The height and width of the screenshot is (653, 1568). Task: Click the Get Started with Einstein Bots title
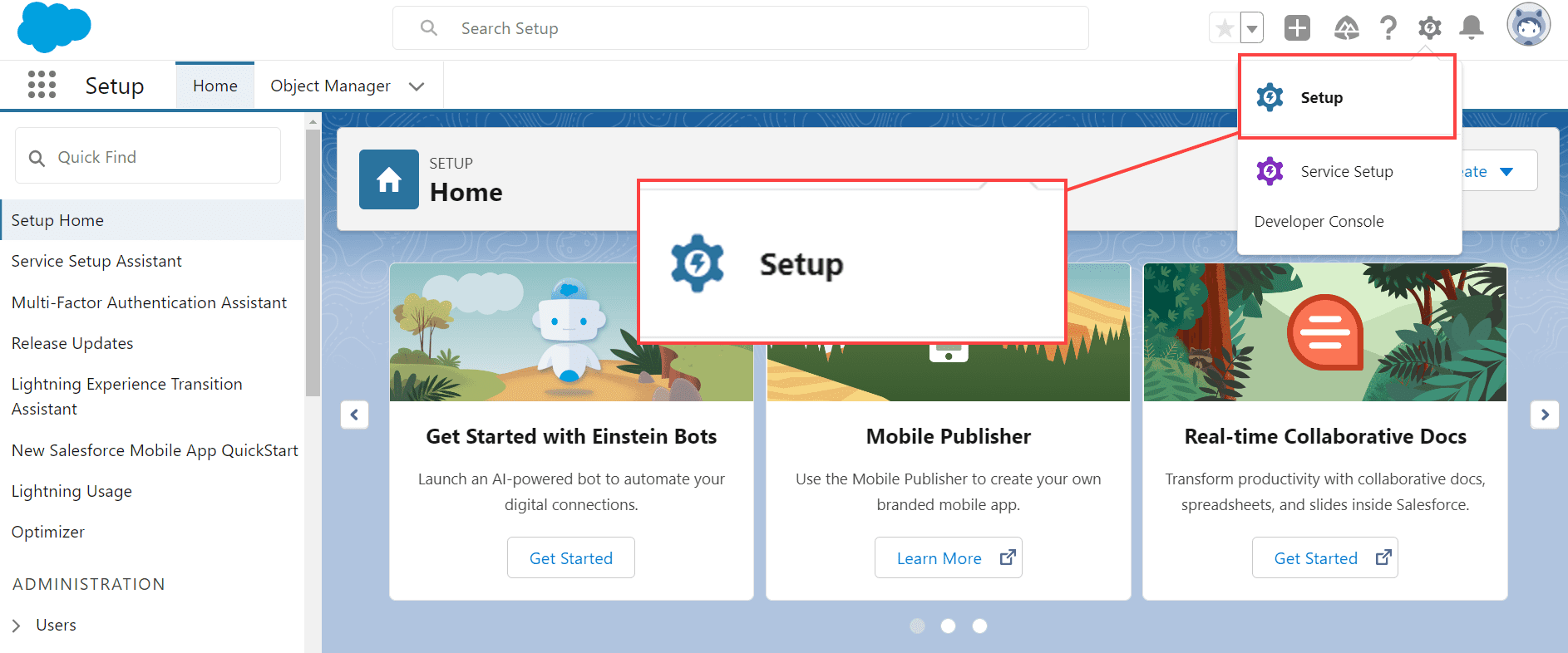571,436
